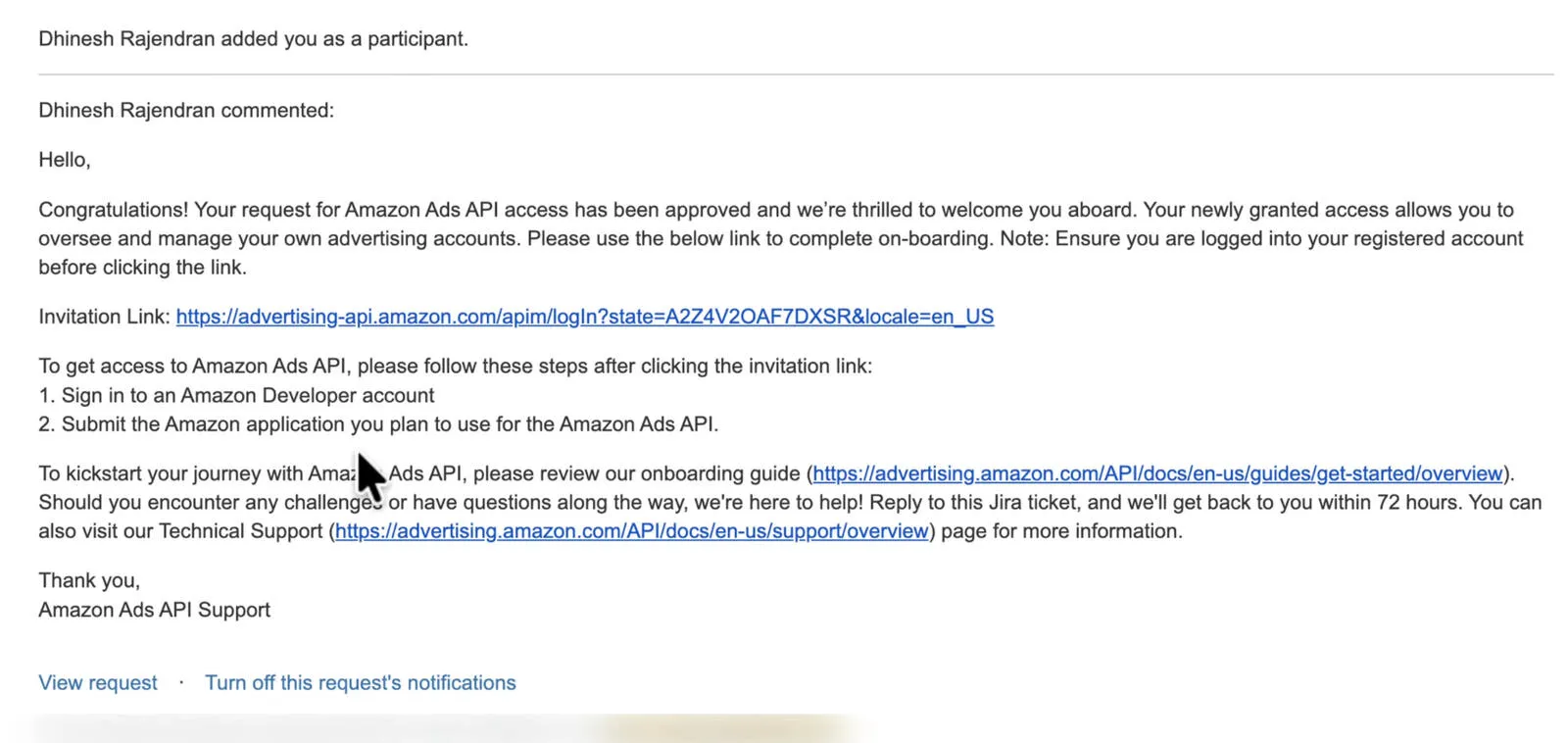Image resolution: width=1568 pixels, height=743 pixels.
Task: Click the View request link
Action: [98, 683]
